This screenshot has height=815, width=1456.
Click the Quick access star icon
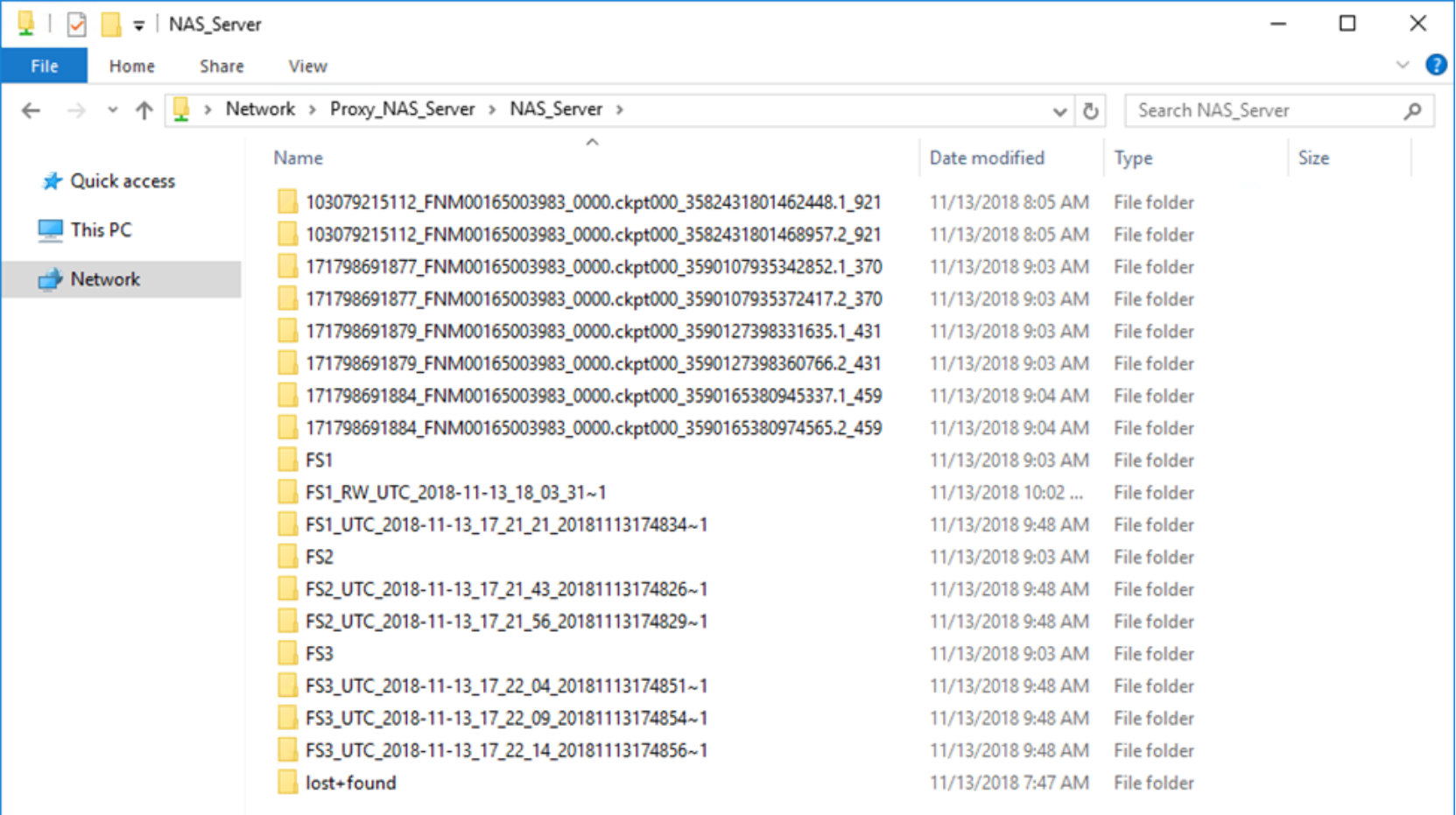[53, 181]
